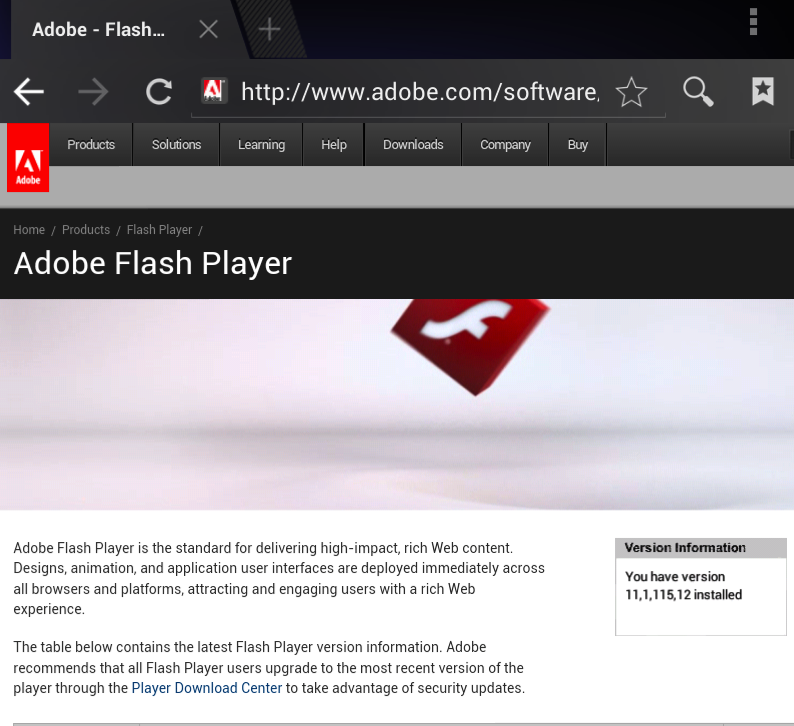Image resolution: width=794 pixels, height=726 pixels.
Task: Open the Company menu
Action: 505,145
